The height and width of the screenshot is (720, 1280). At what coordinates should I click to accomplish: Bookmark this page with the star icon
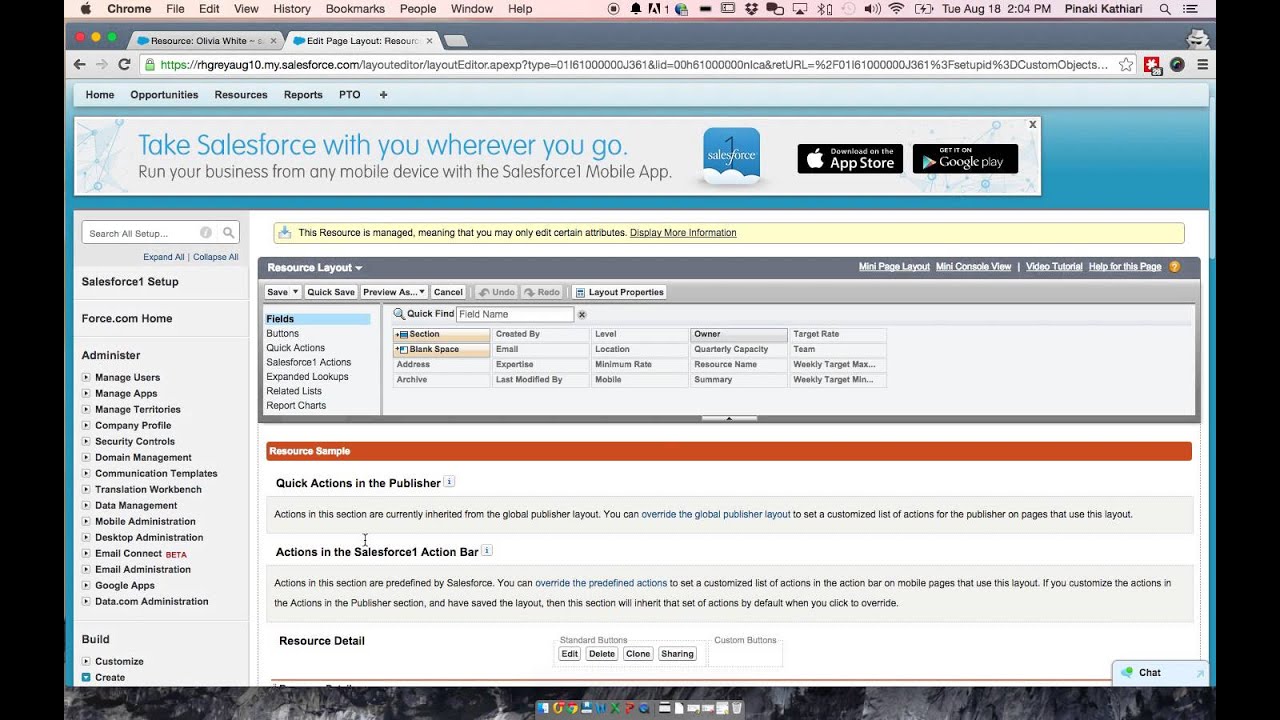point(1126,64)
